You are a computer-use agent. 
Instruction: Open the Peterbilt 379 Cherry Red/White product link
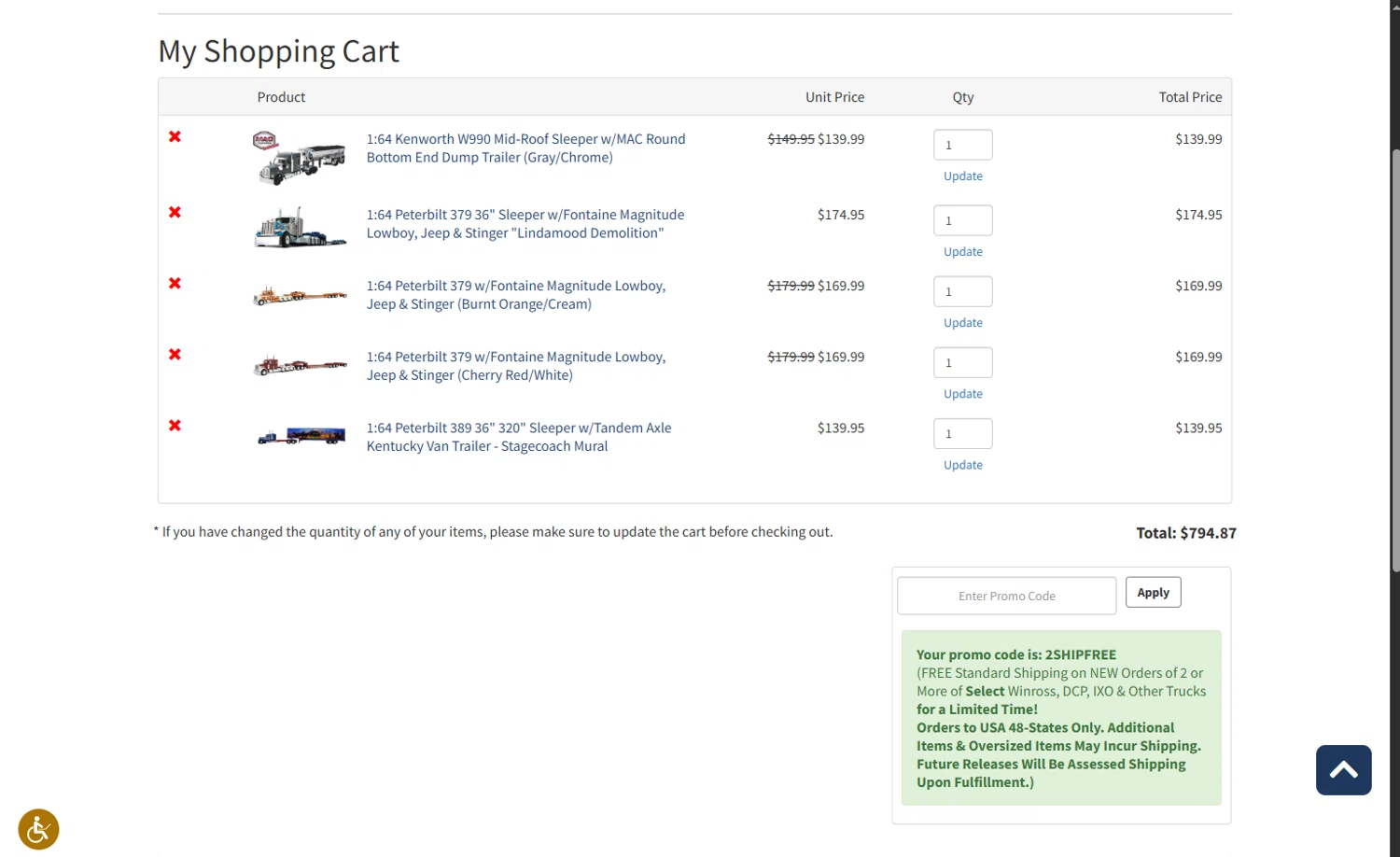click(516, 366)
